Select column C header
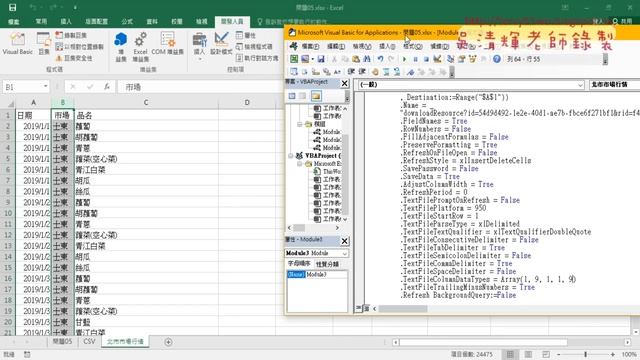This screenshot has height=360, width=640. coord(146,102)
